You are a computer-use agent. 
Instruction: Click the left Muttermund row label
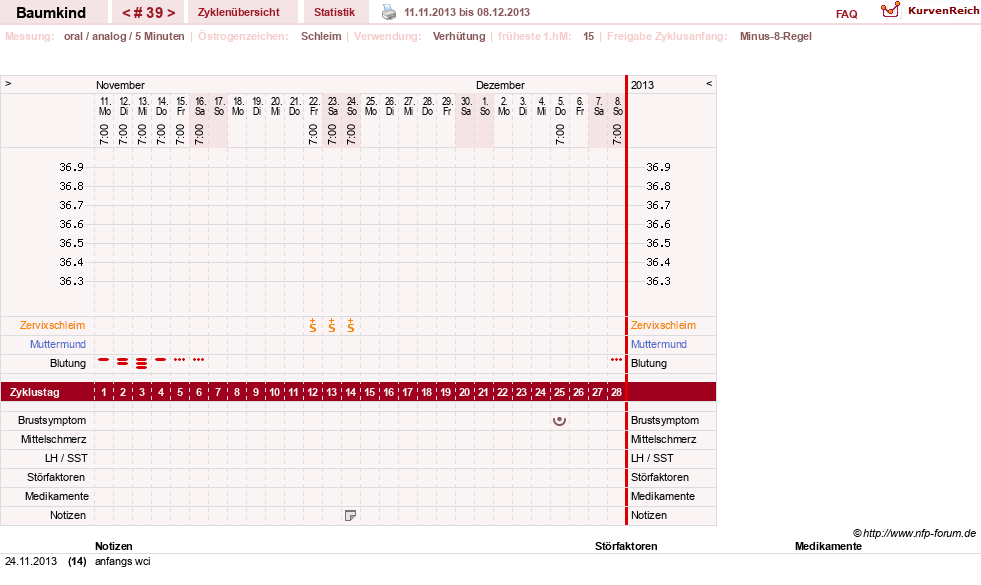click(x=58, y=344)
